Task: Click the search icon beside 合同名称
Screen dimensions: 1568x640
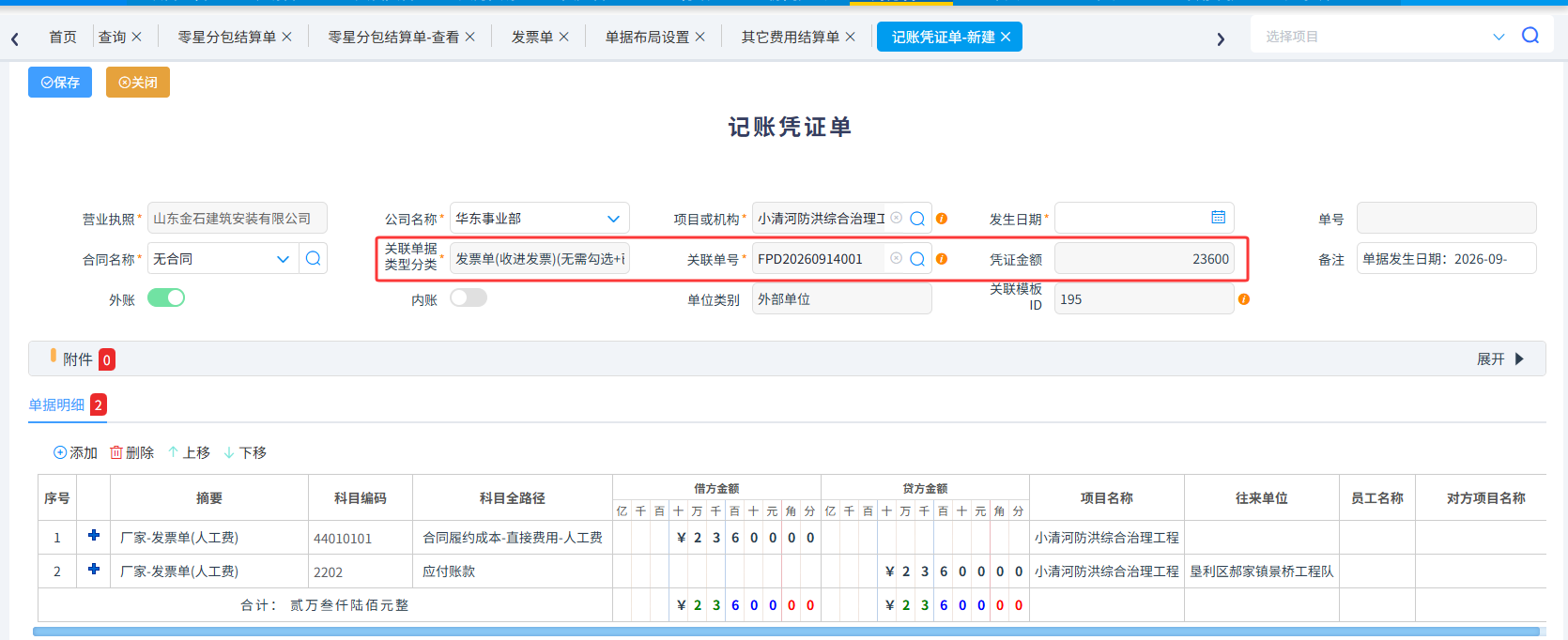Action: (314, 258)
